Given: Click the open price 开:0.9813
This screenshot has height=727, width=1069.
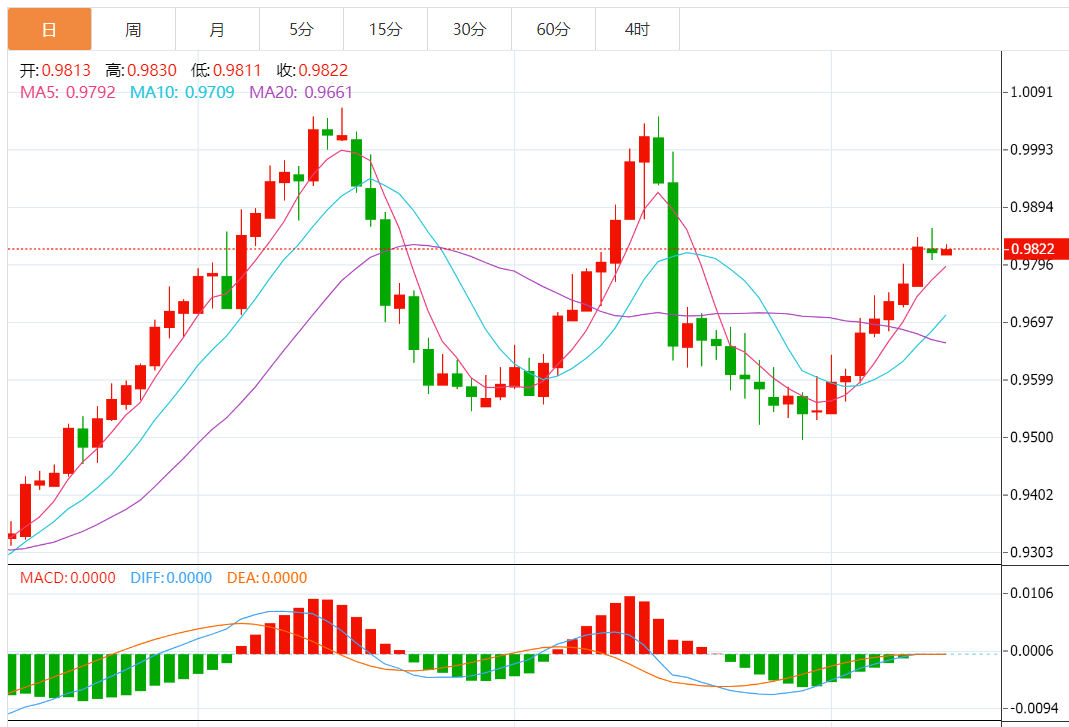Looking at the screenshot, I should [x=55, y=70].
